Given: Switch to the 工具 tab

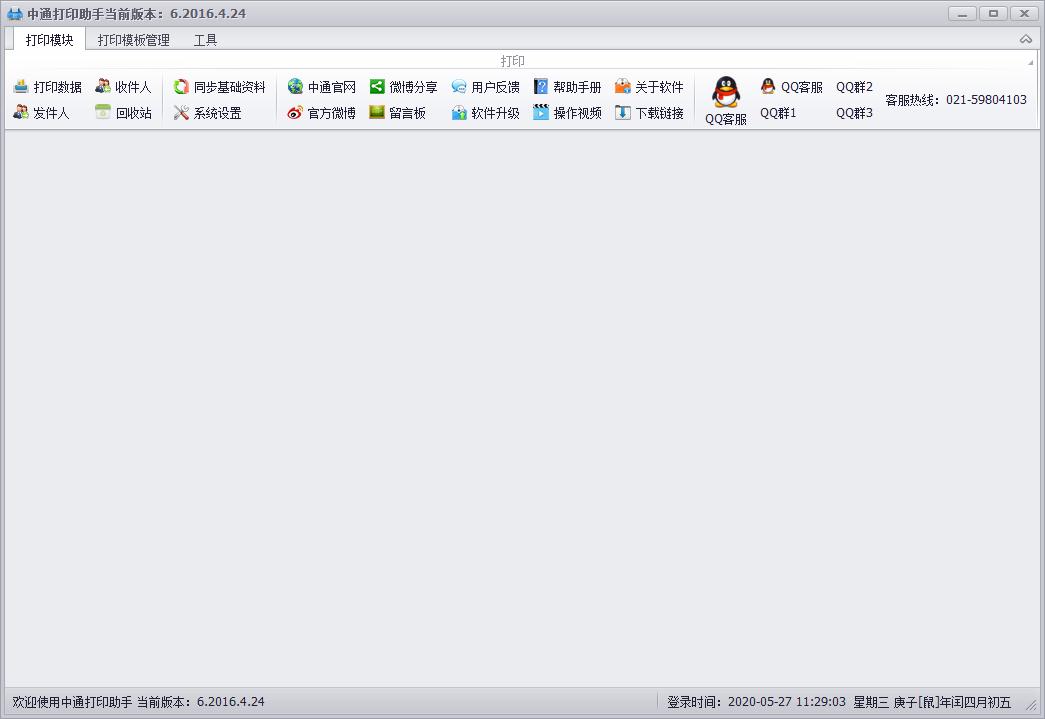Looking at the screenshot, I should point(205,40).
